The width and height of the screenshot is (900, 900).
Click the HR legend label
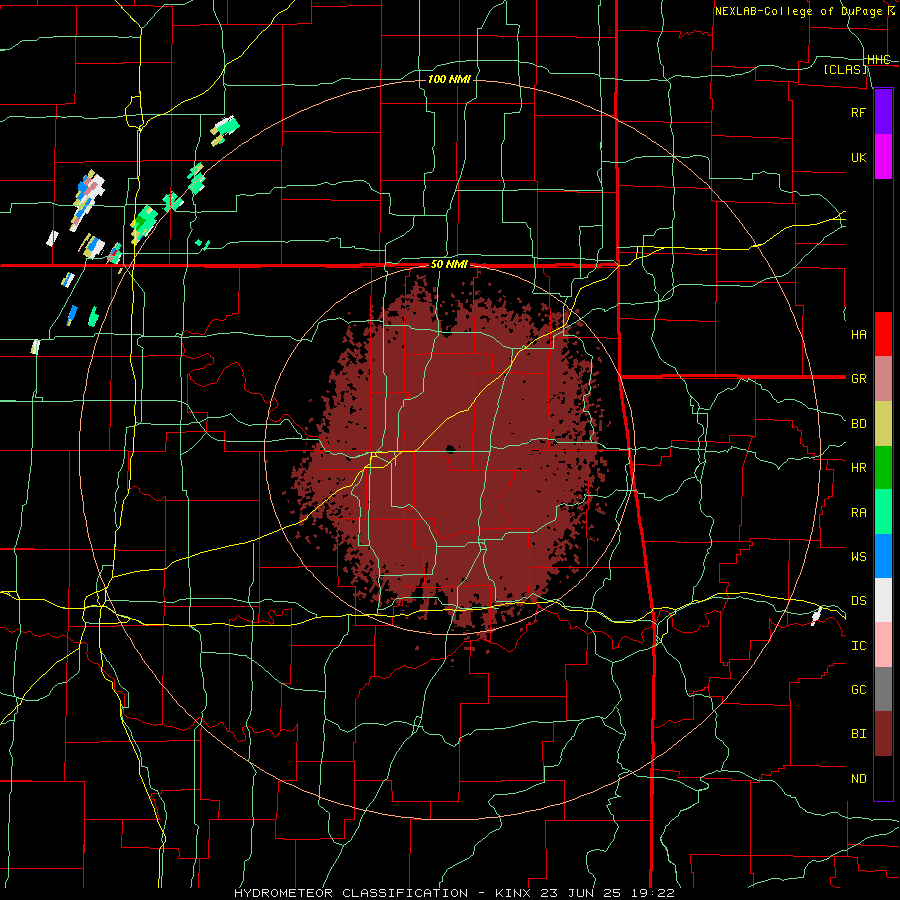(x=859, y=468)
